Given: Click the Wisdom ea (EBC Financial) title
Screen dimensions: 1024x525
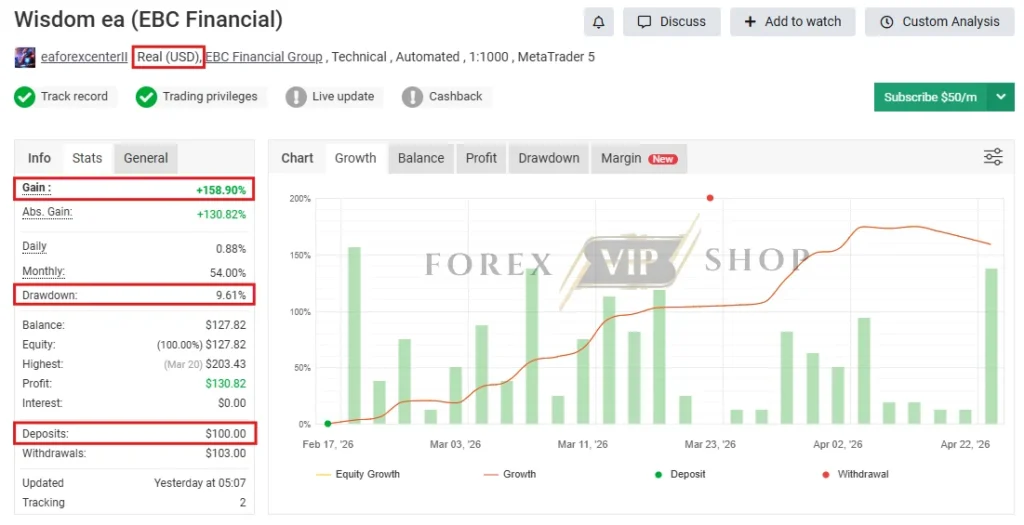Looking at the screenshot, I should 149,20.
